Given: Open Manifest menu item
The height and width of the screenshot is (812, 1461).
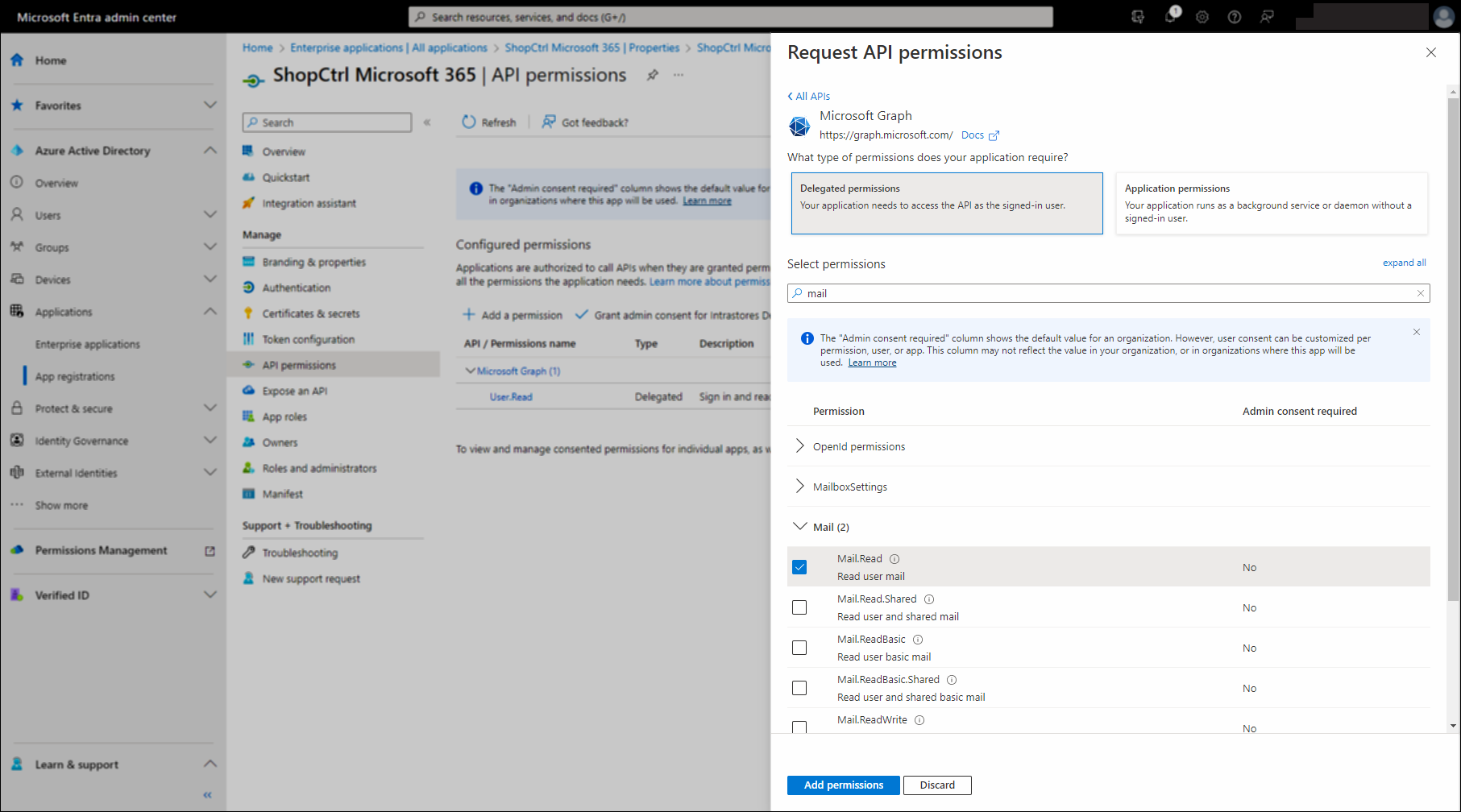Looking at the screenshot, I should [x=282, y=494].
